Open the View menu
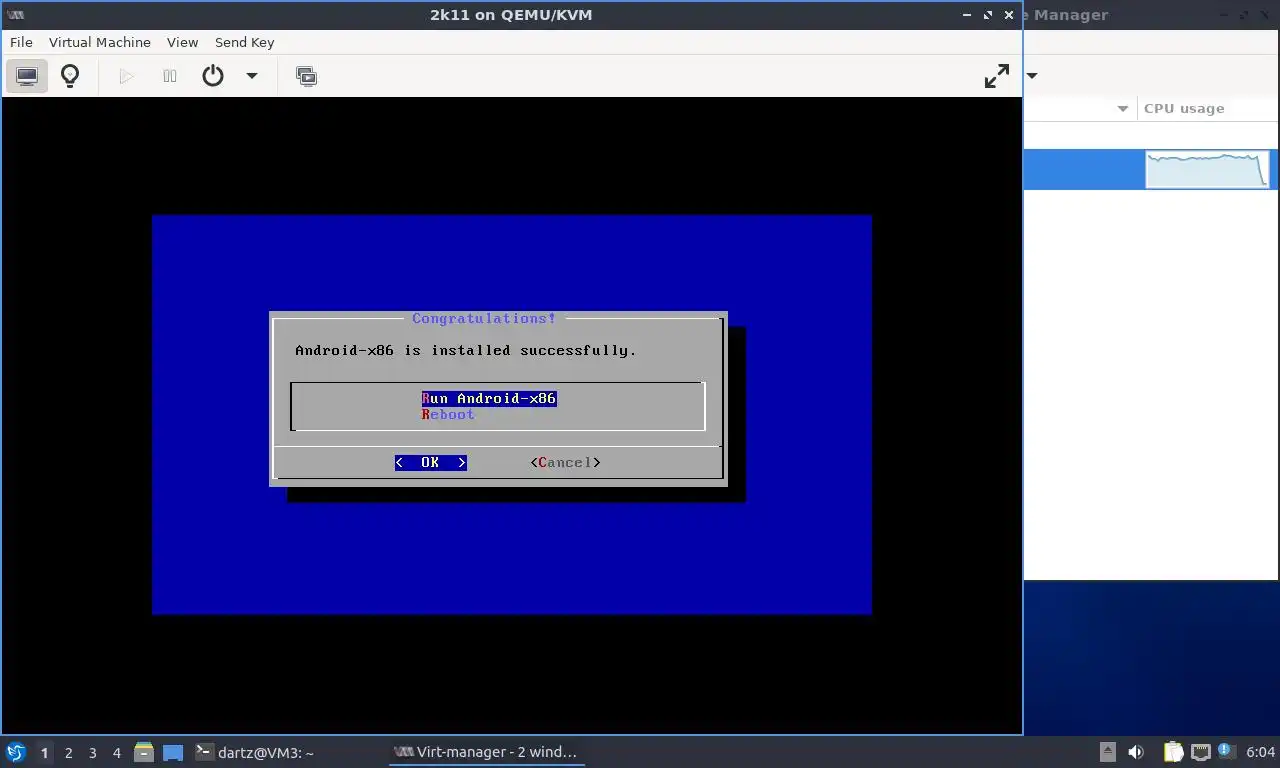This screenshot has height=768, width=1280. [182, 42]
